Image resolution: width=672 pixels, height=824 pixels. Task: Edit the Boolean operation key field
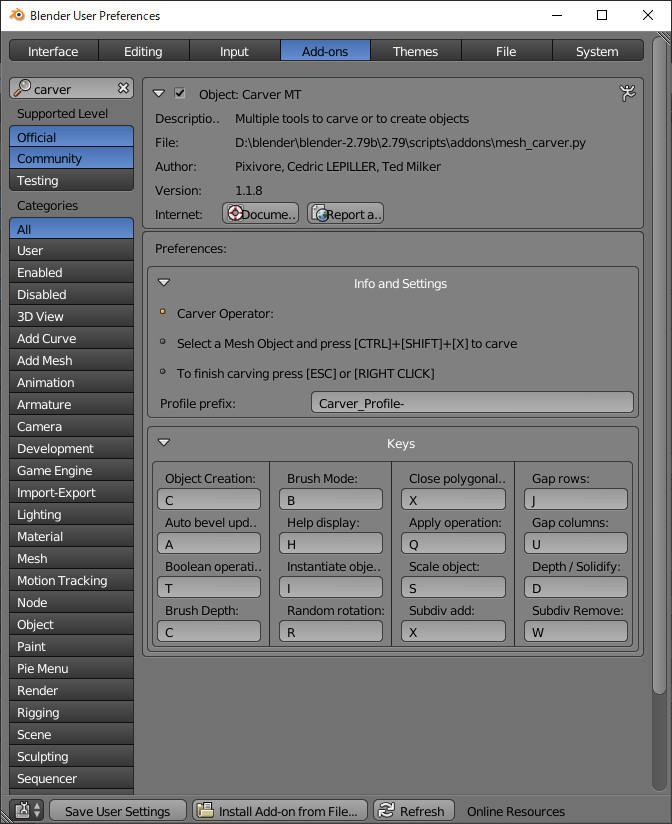pyautogui.click(x=209, y=588)
